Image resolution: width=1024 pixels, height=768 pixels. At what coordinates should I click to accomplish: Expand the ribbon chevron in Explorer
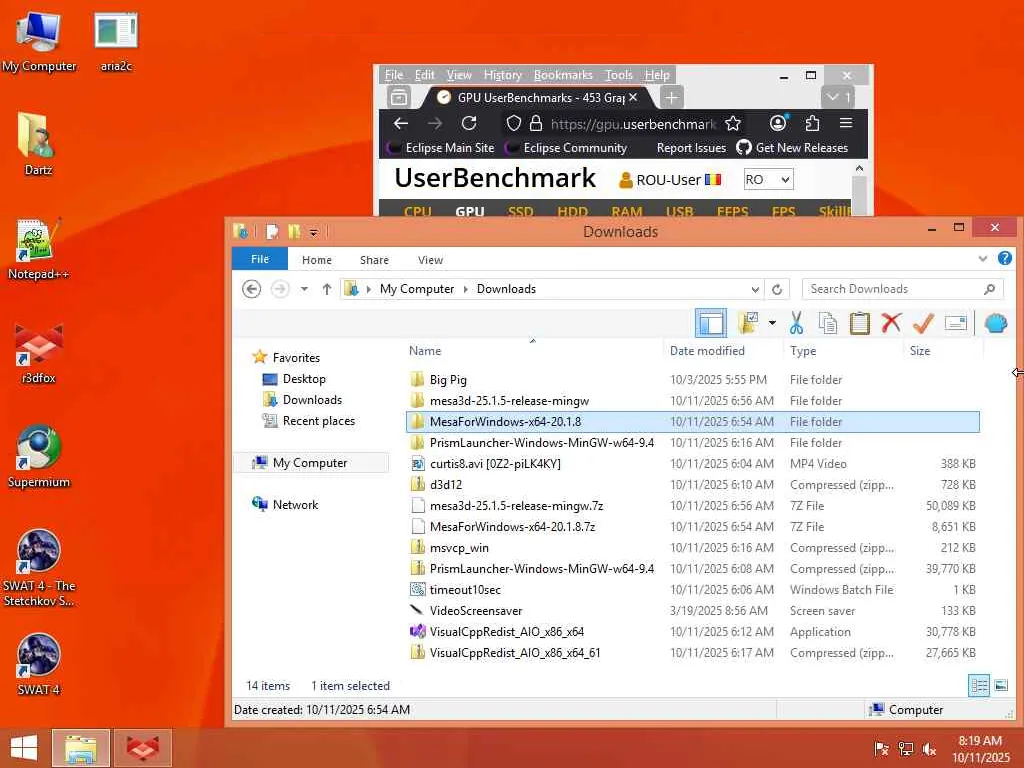click(x=983, y=259)
